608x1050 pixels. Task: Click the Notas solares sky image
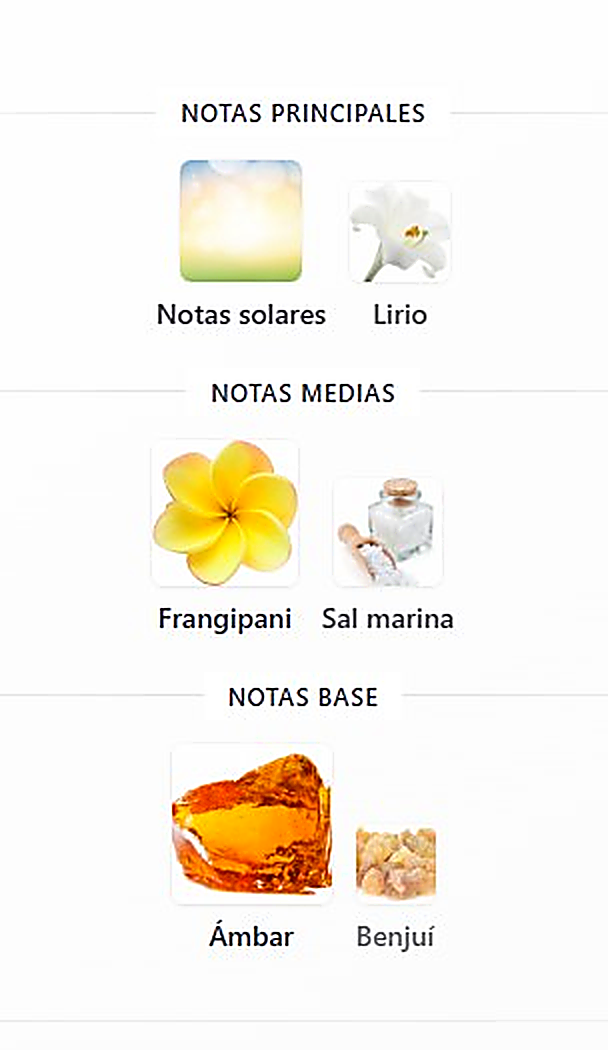pyautogui.click(x=241, y=220)
